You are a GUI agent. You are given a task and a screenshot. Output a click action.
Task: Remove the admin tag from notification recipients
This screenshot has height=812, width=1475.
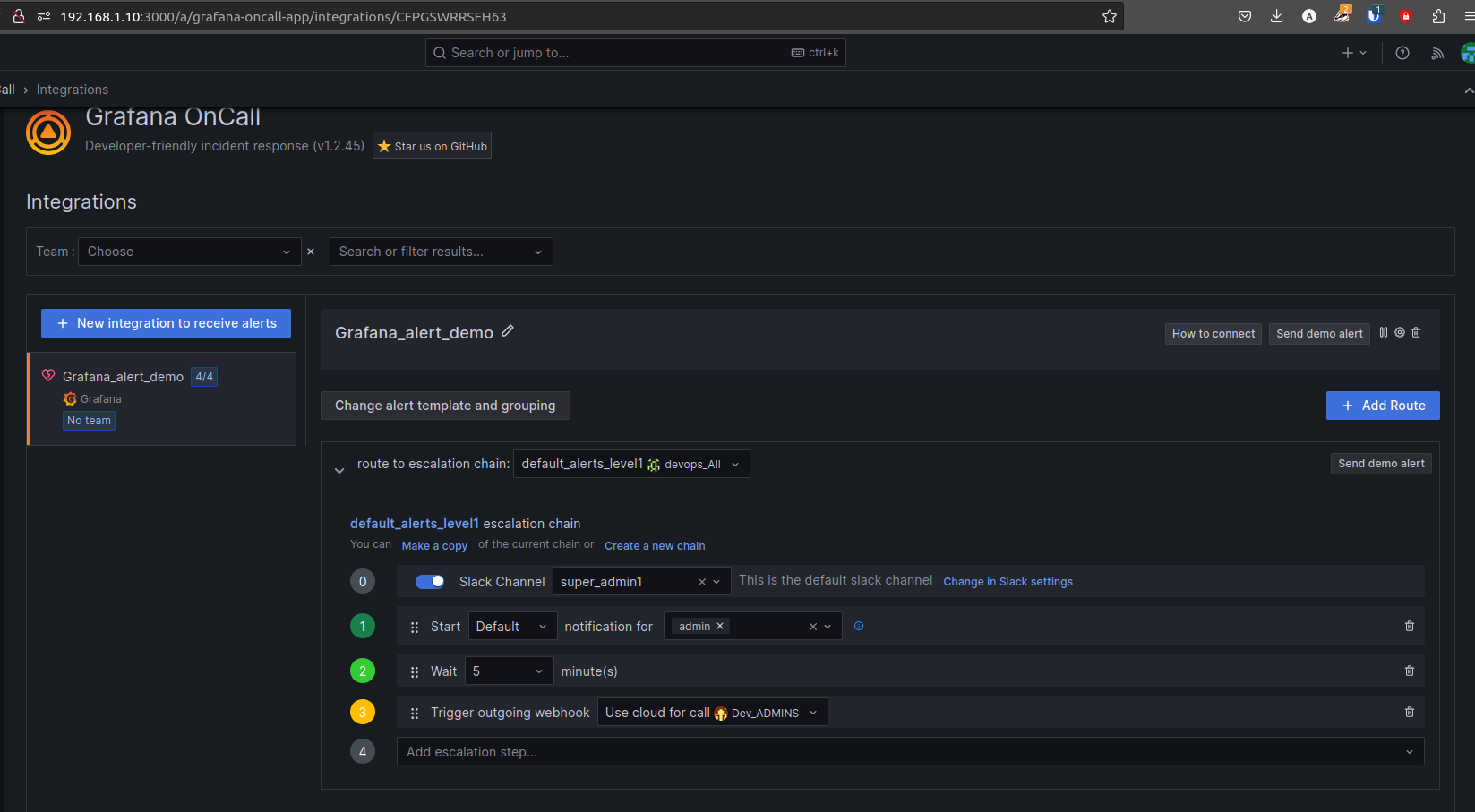pyautogui.click(x=720, y=626)
